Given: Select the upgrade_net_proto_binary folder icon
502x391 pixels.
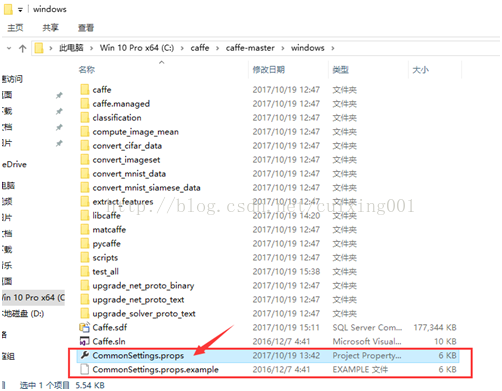Looking at the screenshot, I should click(85, 285).
